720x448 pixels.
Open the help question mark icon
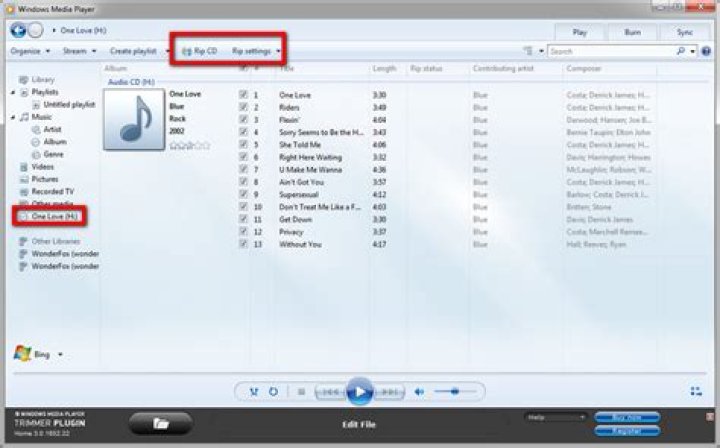click(x=707, y=51)
